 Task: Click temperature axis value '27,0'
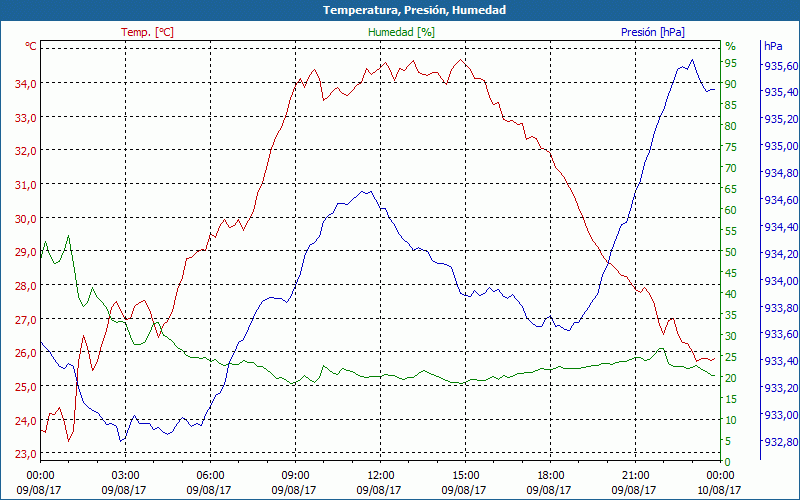[25, 319]
